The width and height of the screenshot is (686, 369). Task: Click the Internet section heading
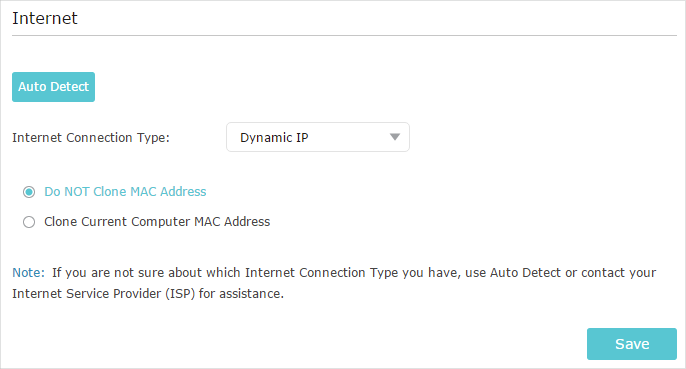[x=45, y=18]
